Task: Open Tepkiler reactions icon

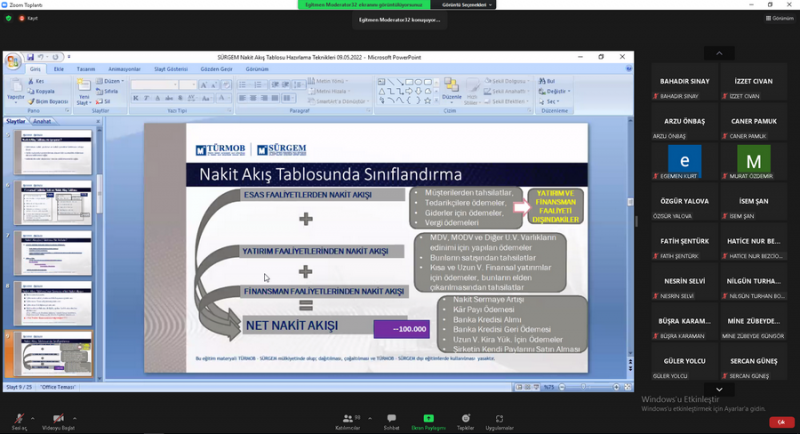Action: click(x=465, y=418)
